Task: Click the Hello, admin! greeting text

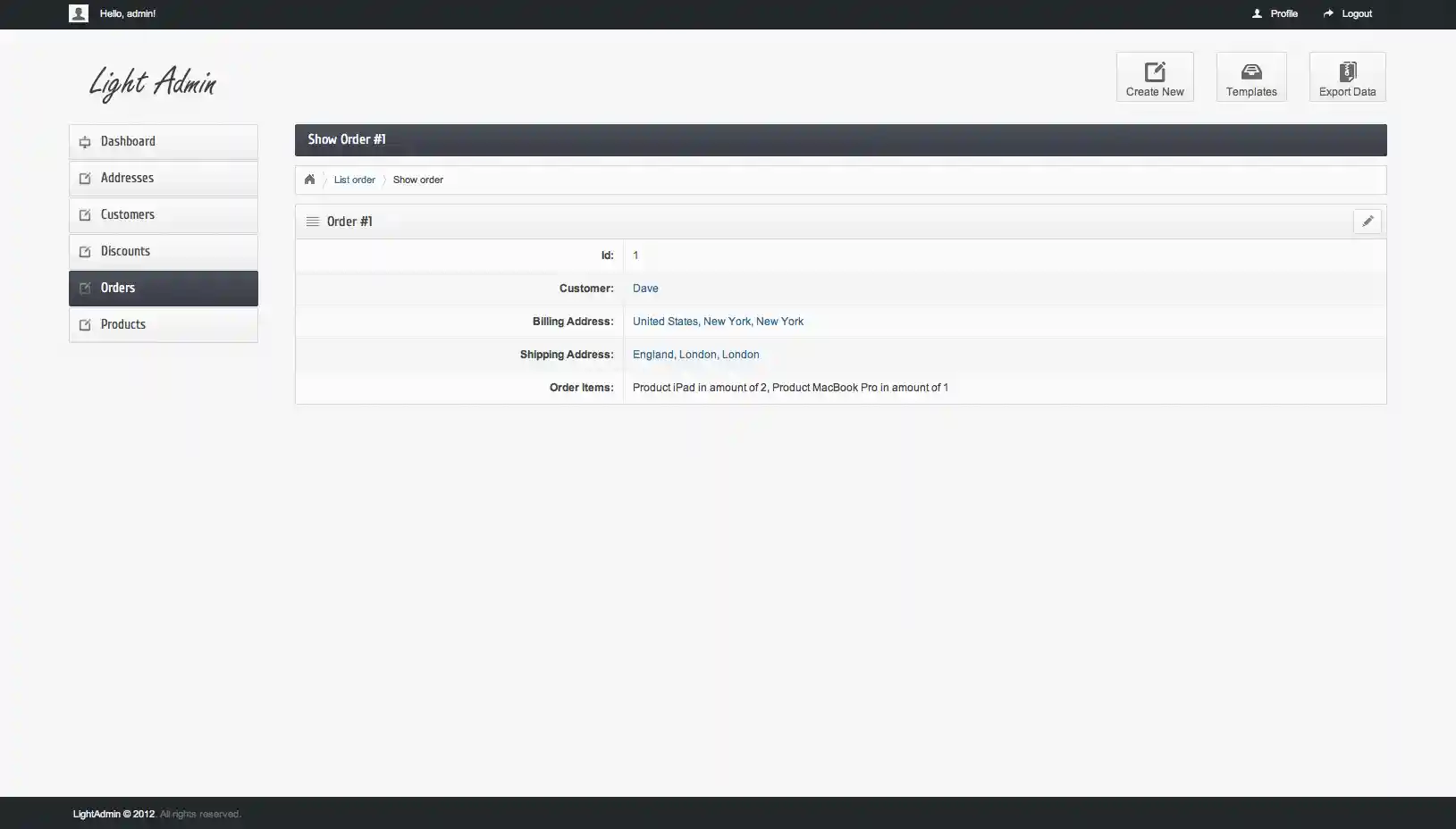Action: tap(128, 13)
